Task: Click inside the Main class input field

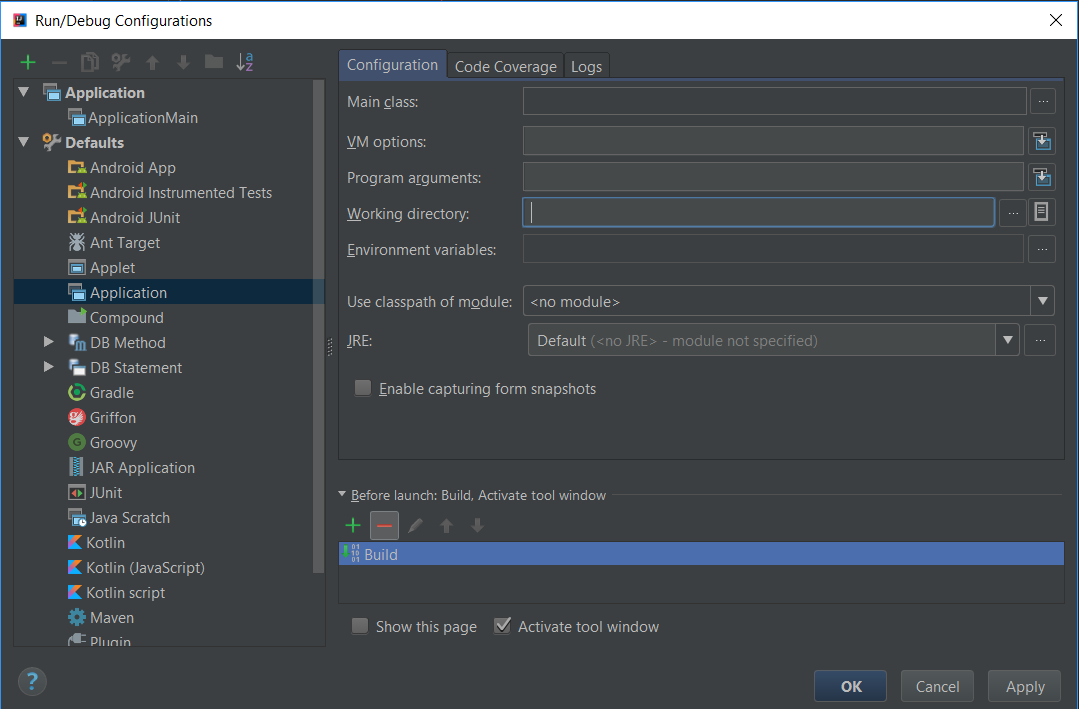Action: click(774, 101)
